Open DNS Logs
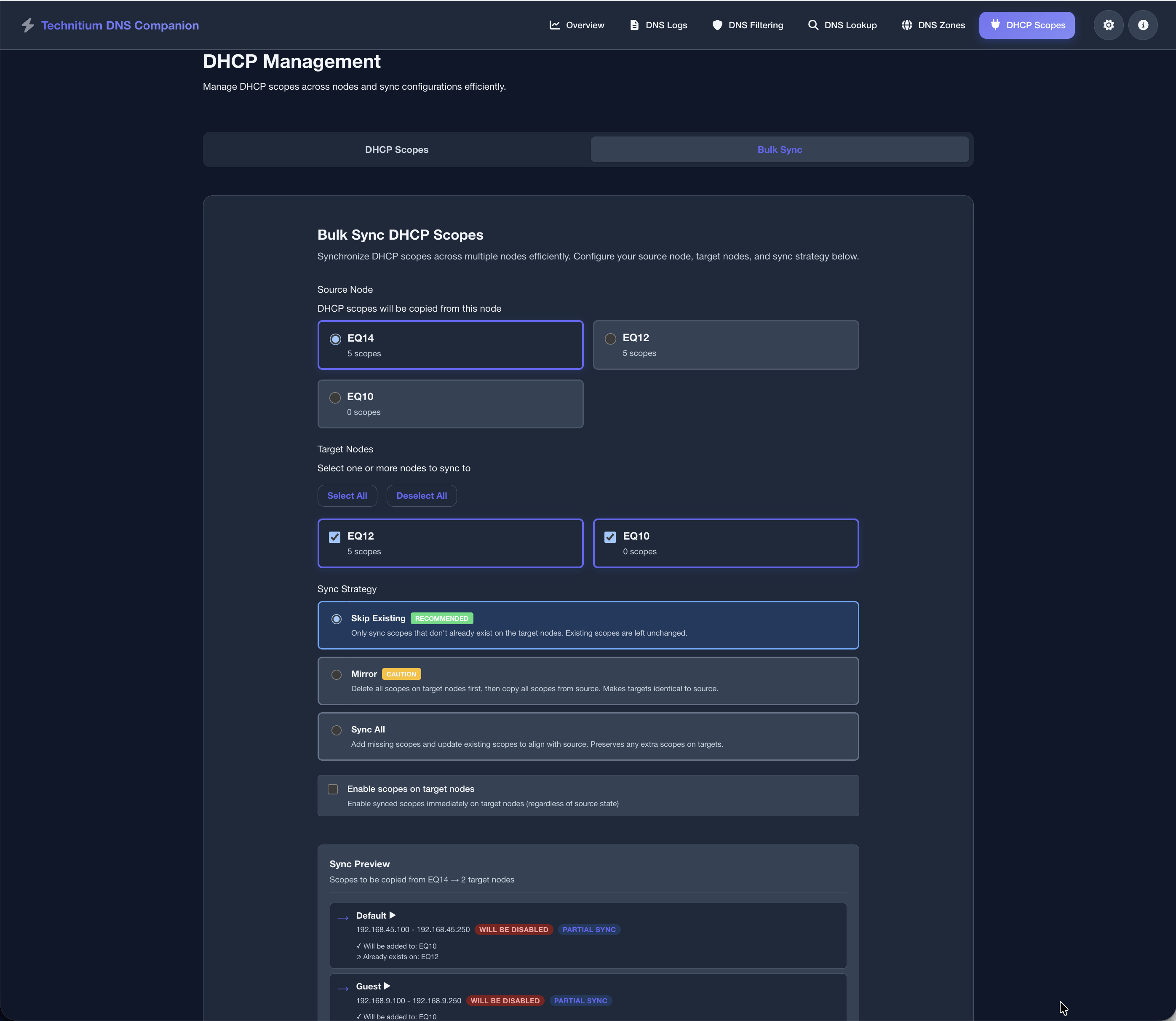 point(658,24)
